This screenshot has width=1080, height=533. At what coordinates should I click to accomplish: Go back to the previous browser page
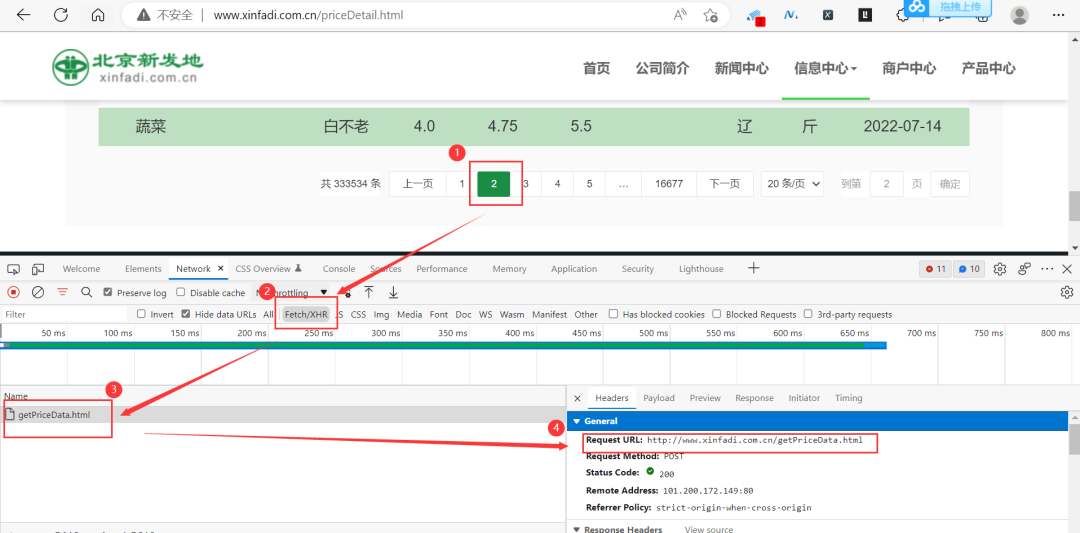coord(23,15)
